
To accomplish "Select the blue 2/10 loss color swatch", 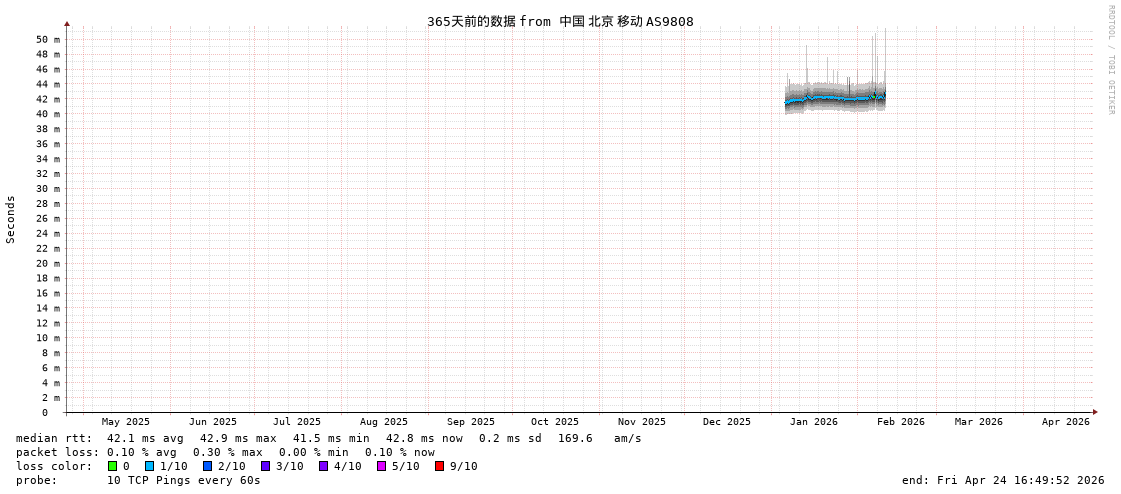I will 207,466.
